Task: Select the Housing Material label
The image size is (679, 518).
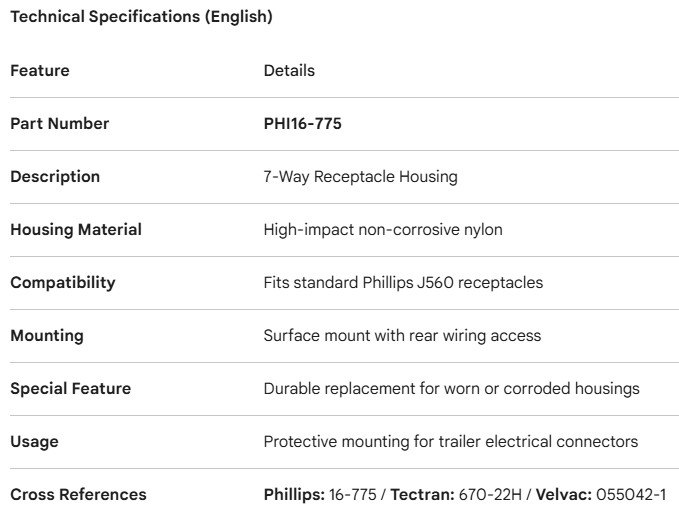Action: pyautogui.click(x=76, y=230)
